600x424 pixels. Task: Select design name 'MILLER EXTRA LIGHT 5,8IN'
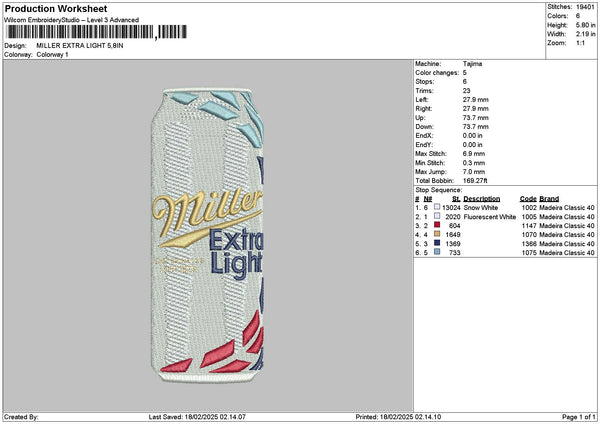point(80,46)
